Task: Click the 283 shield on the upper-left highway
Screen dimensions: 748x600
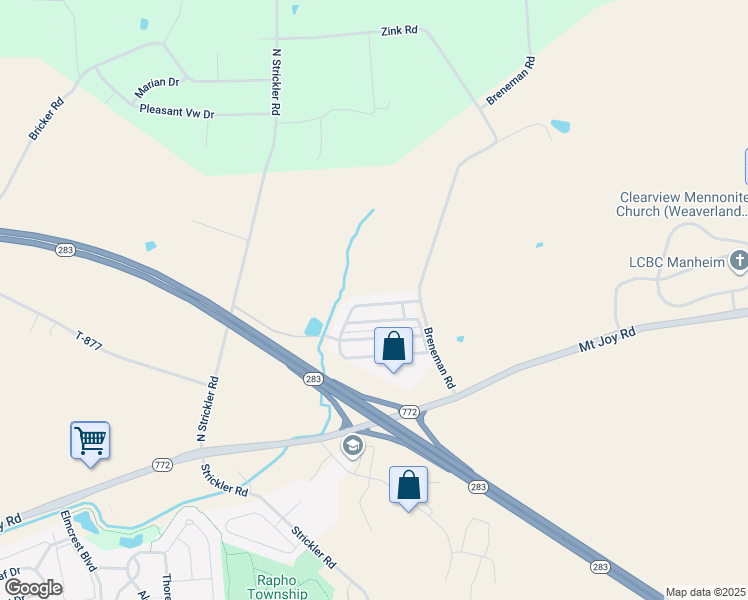Action: click(x=65, y=250)
